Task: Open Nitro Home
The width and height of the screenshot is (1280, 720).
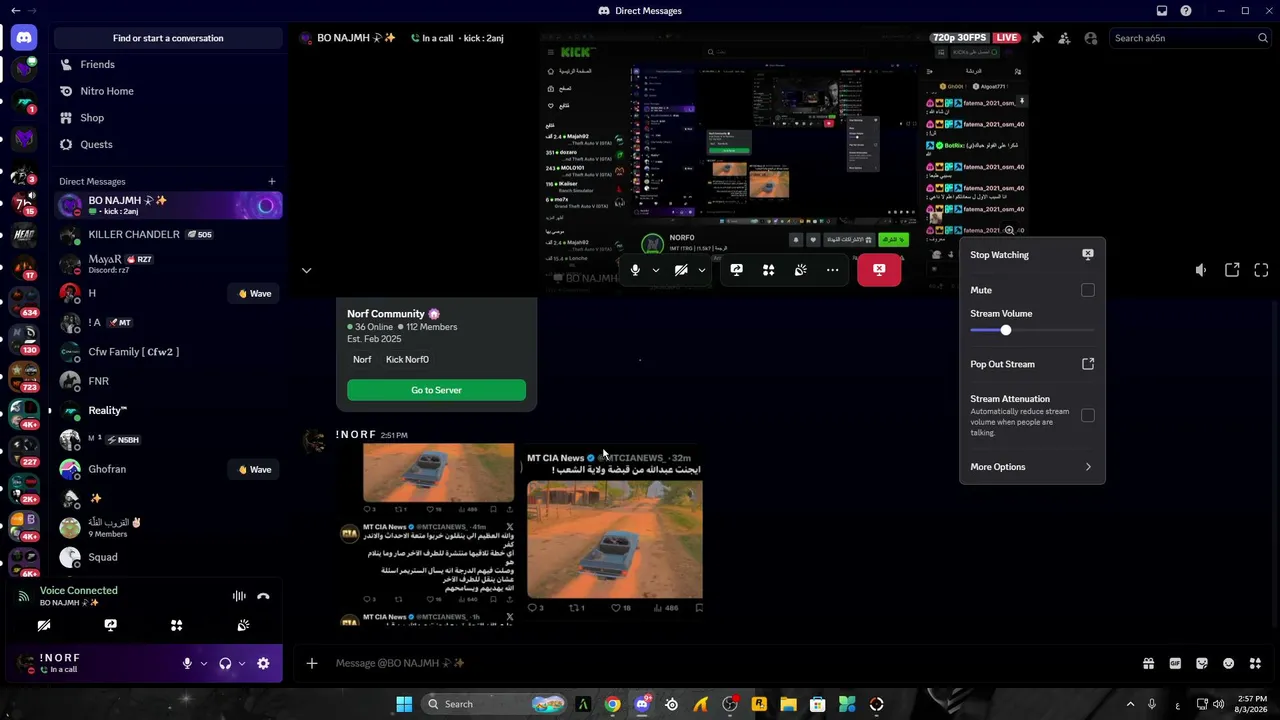Action: (x=168, y=91)
